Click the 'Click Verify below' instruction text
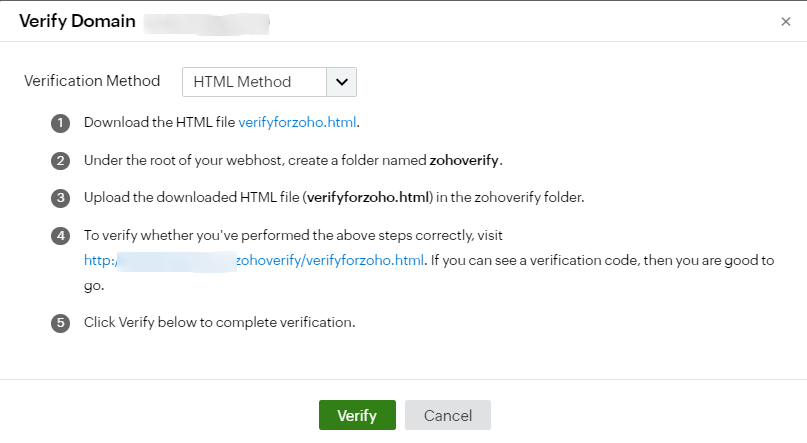 pos(220,323)
